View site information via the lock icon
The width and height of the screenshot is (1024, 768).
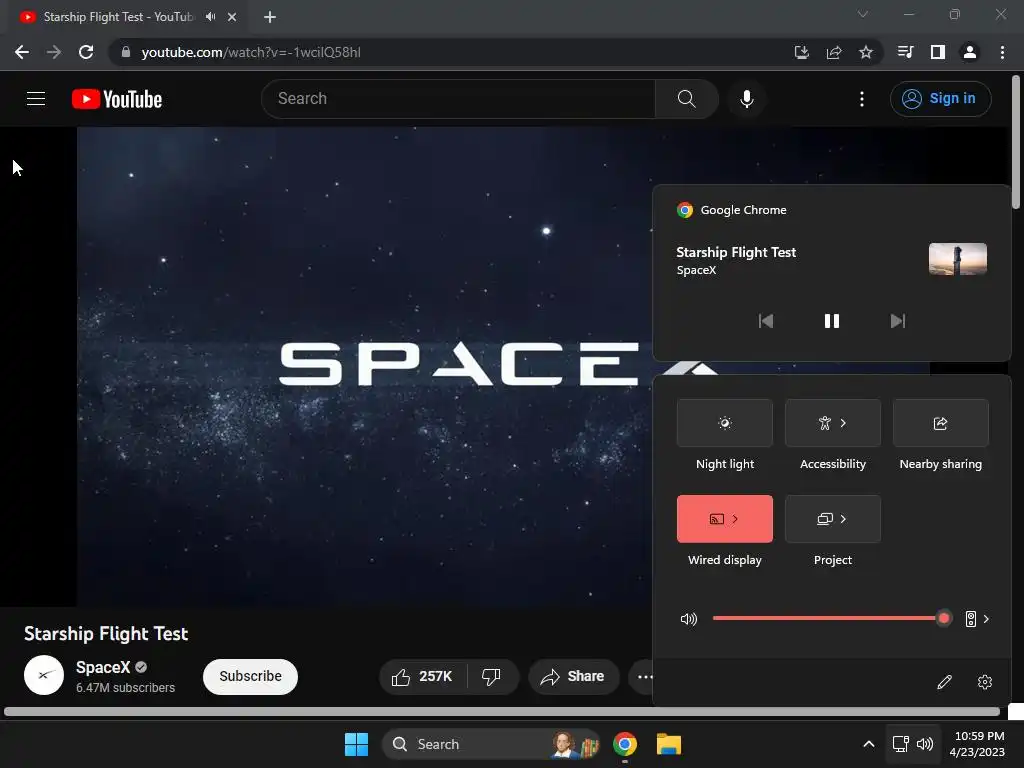126,52
